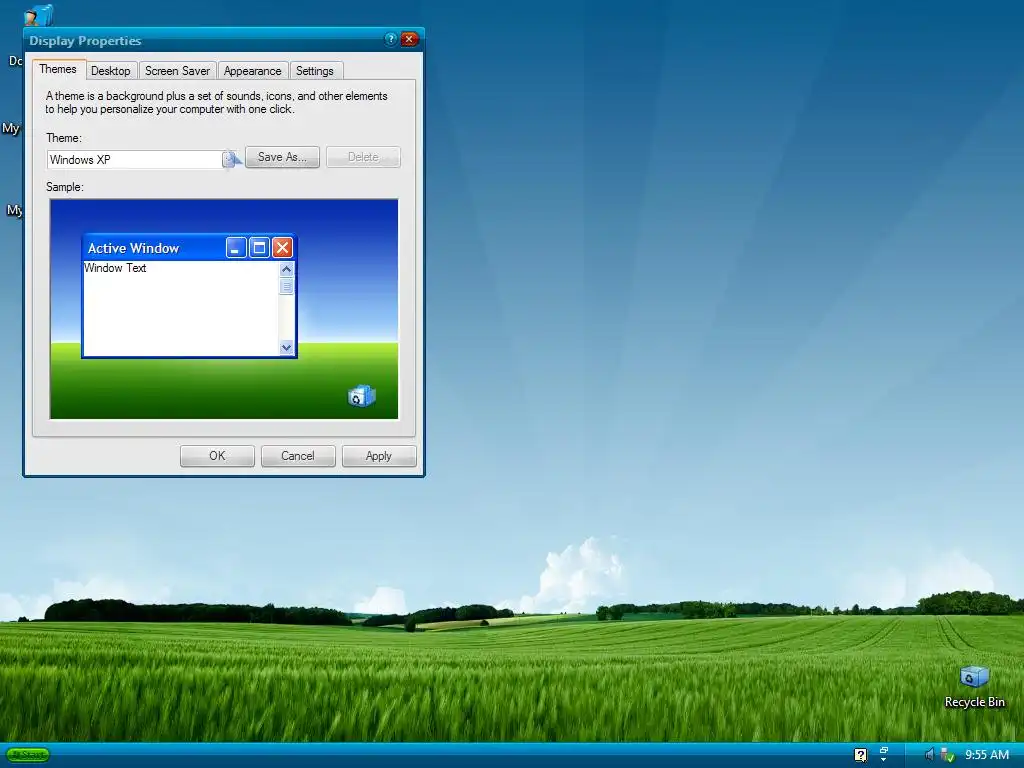Click recycle bin icon in sample preview
Image resolution: width=1024 pixels, height=768 pixels.
(x=362, y=396)
